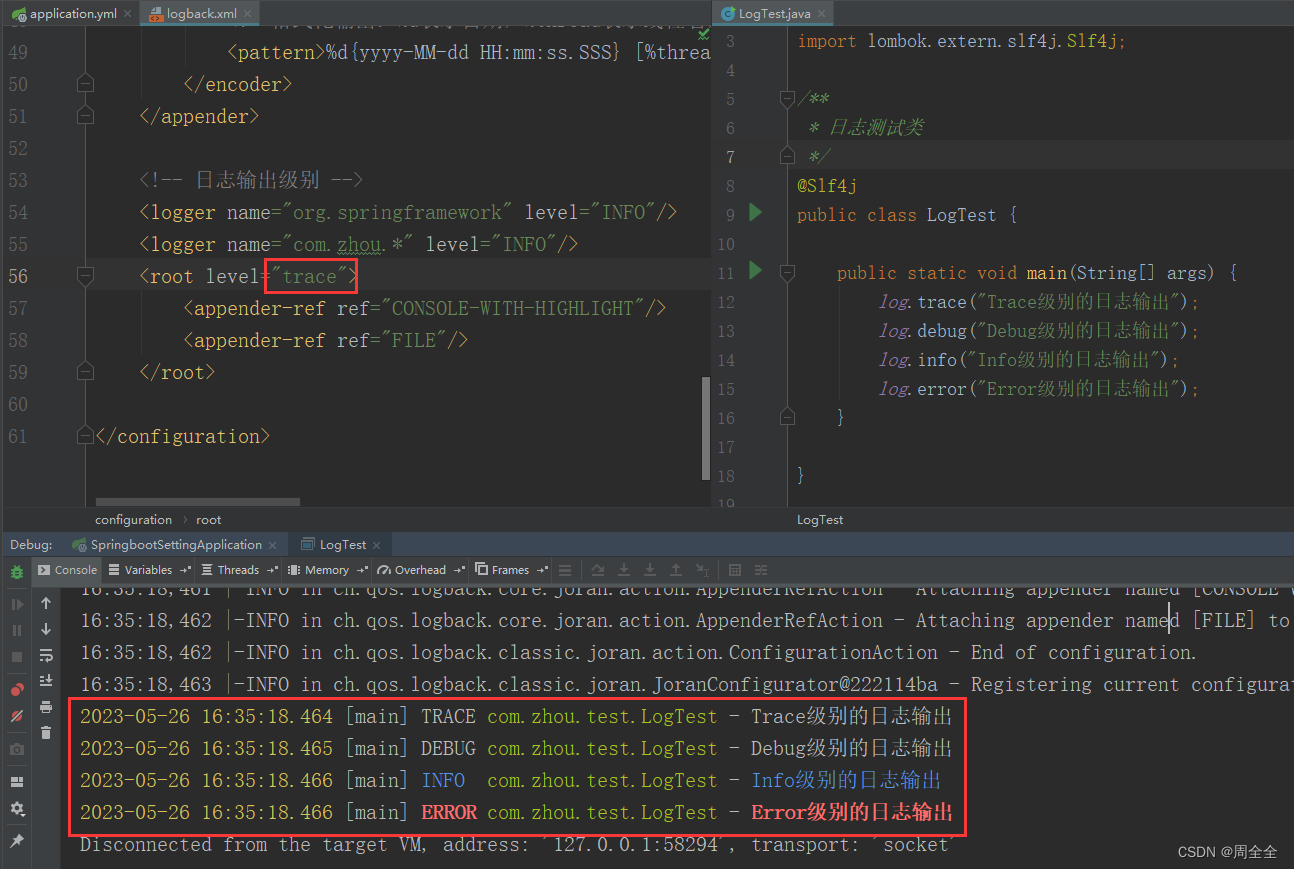1294x869 pixels.
Task: Click the run gutter arrow beside main method
Action: [x=756, y=271]
